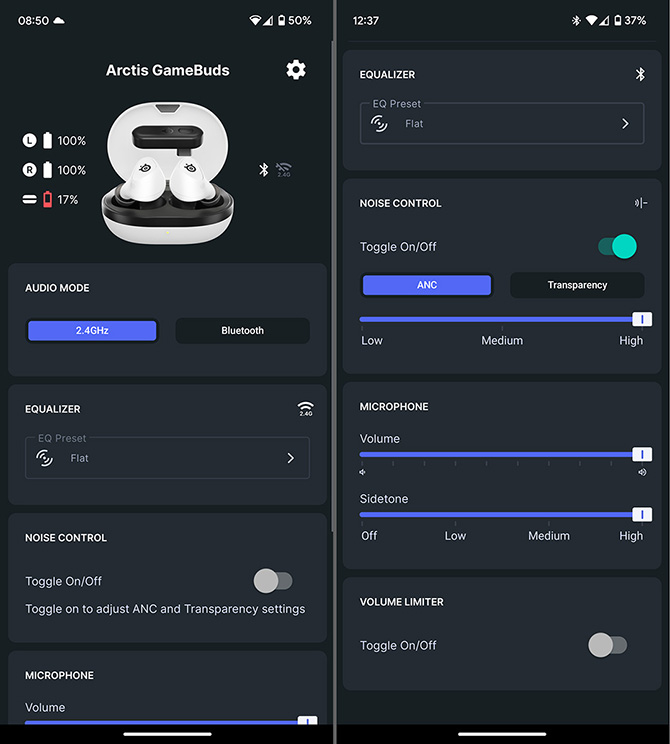
Task: Set ANC level to Low label
Action: click(372, 341)
